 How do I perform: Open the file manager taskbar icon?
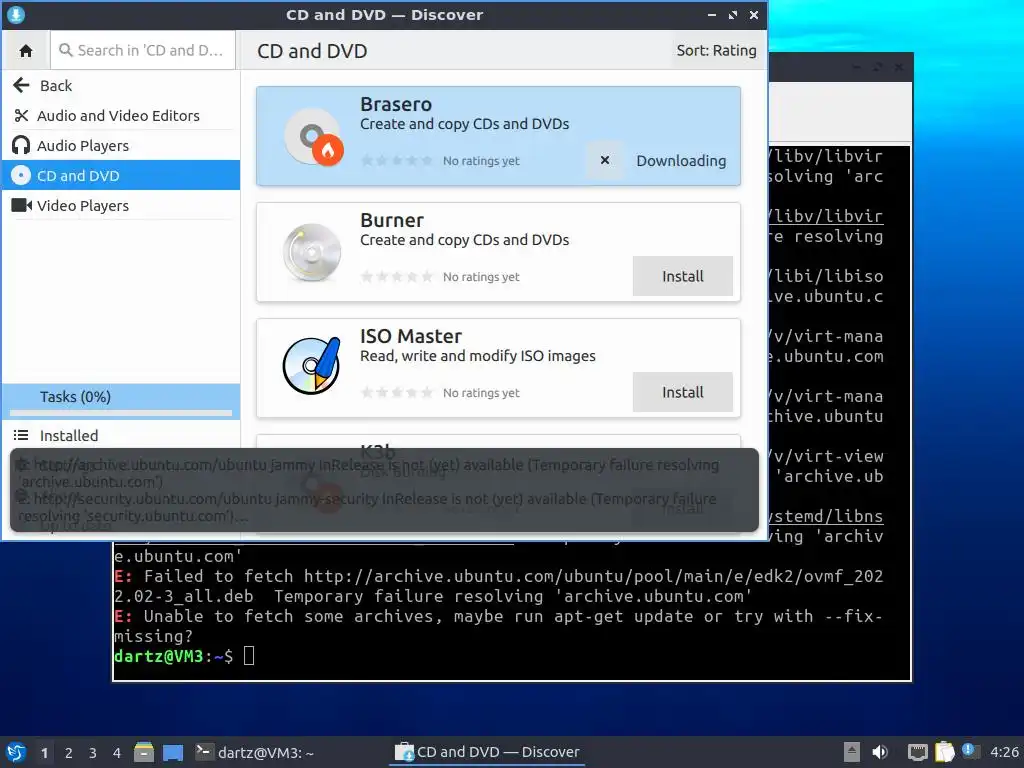pyautogui.click(x=144, y=752)
